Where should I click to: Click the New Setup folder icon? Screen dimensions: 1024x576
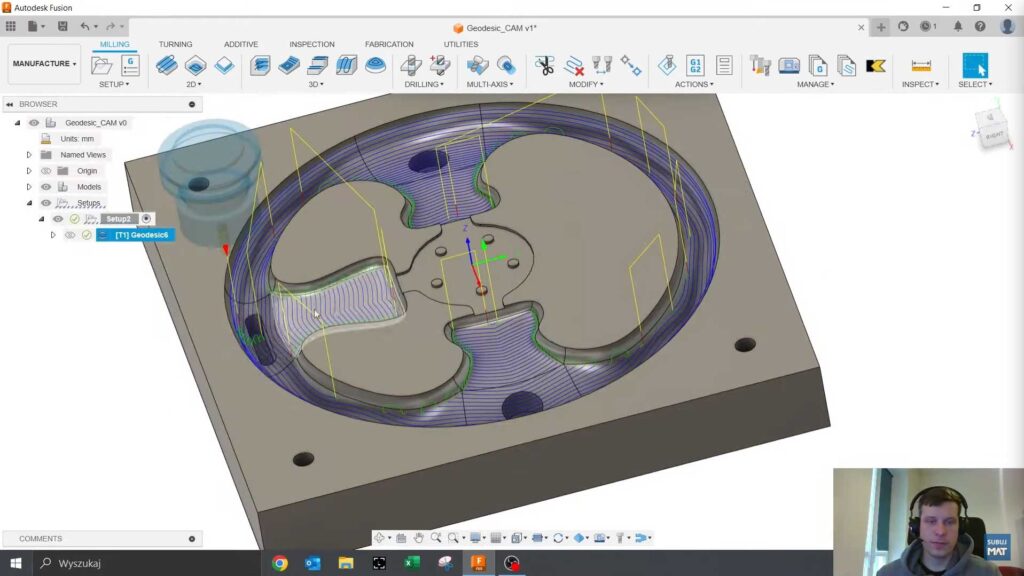coord(101,66)
